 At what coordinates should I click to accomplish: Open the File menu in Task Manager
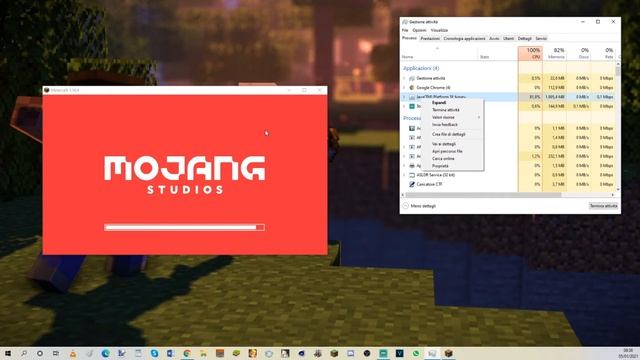click(x=405, y=30)
